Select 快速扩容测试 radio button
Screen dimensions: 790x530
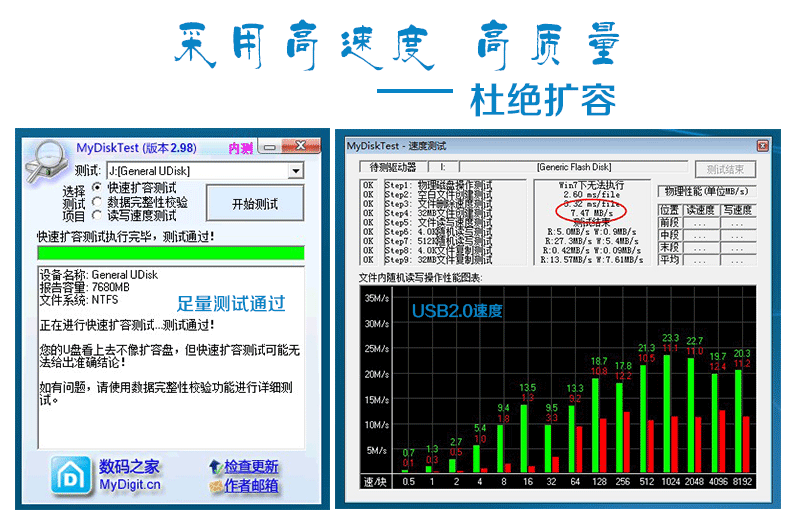coord(97,187)
